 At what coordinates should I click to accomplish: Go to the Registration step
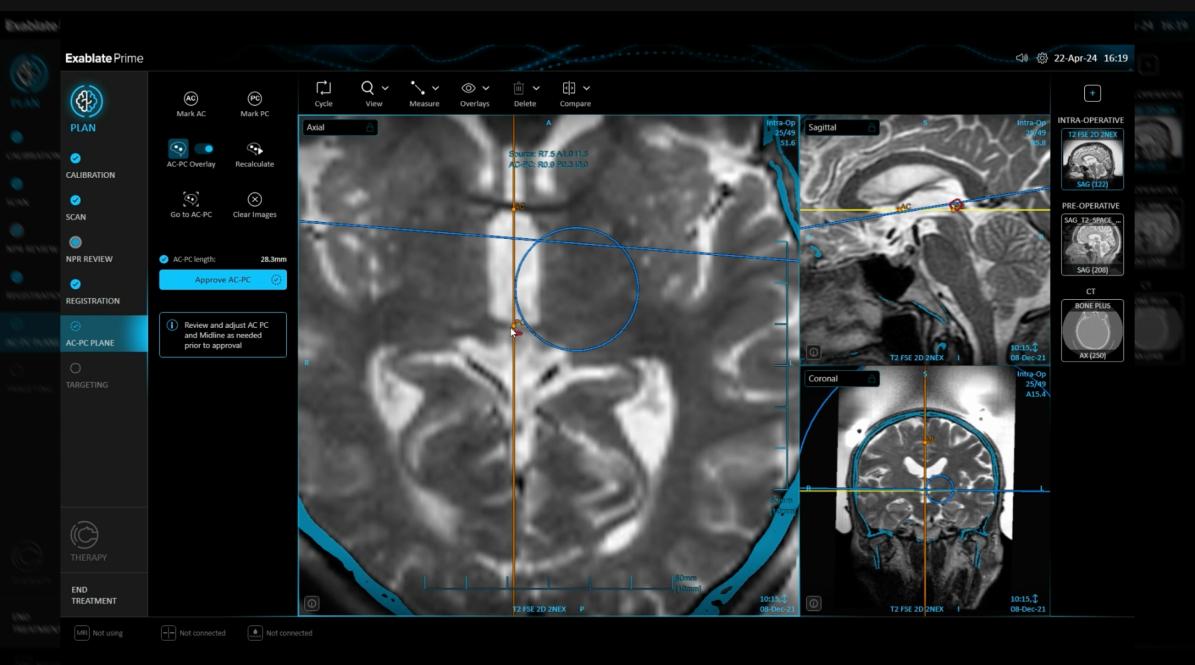[x=92, y=291]
